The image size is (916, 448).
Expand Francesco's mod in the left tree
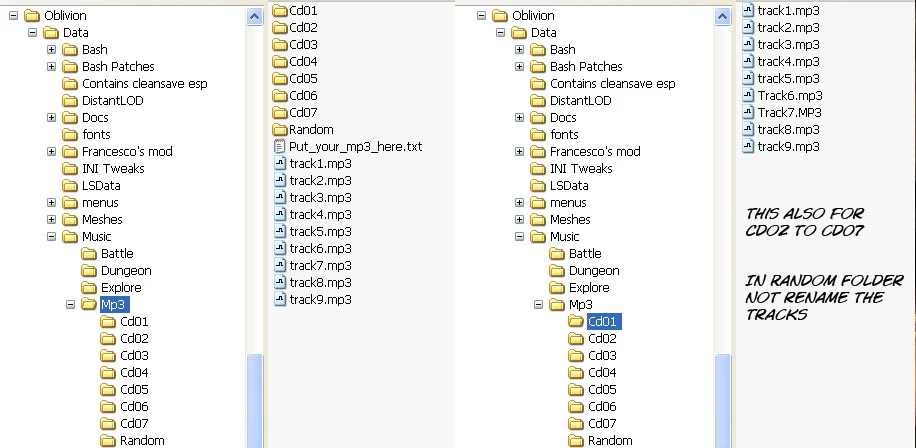(x=51, y=151)
